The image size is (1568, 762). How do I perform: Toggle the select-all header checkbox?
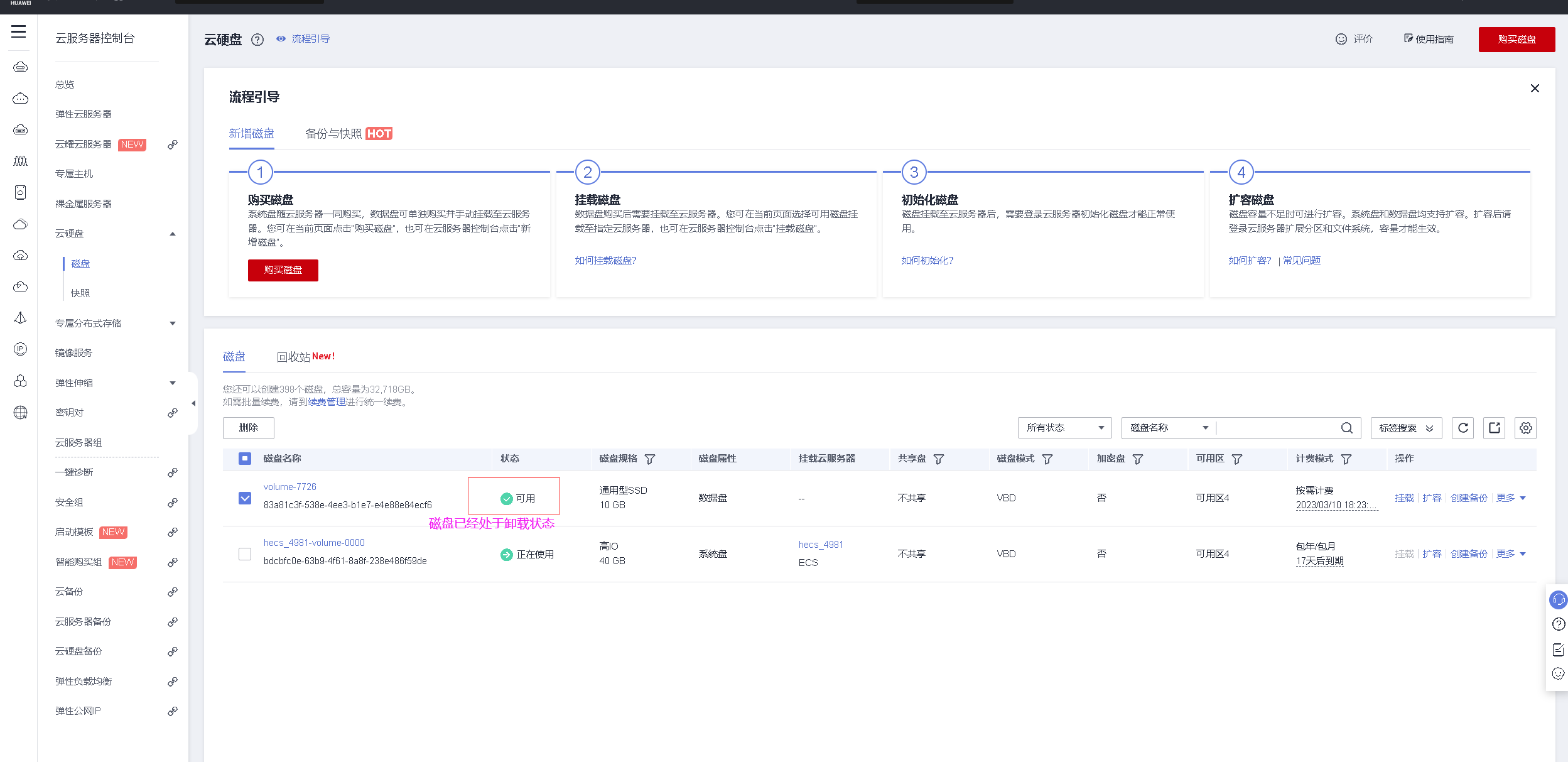tap(245, 459)
